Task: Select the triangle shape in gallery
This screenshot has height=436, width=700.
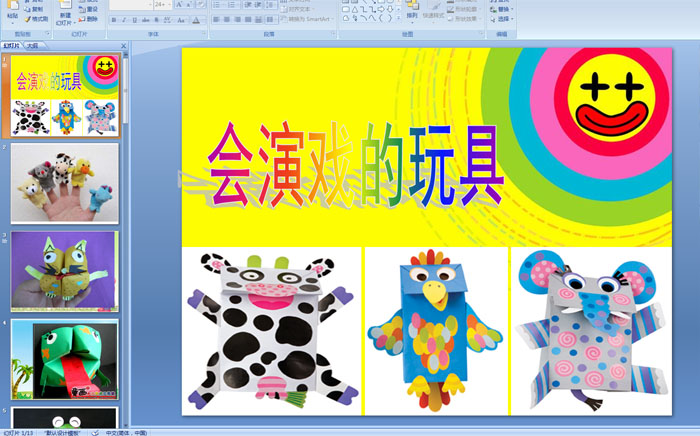Action: point(354,9)
